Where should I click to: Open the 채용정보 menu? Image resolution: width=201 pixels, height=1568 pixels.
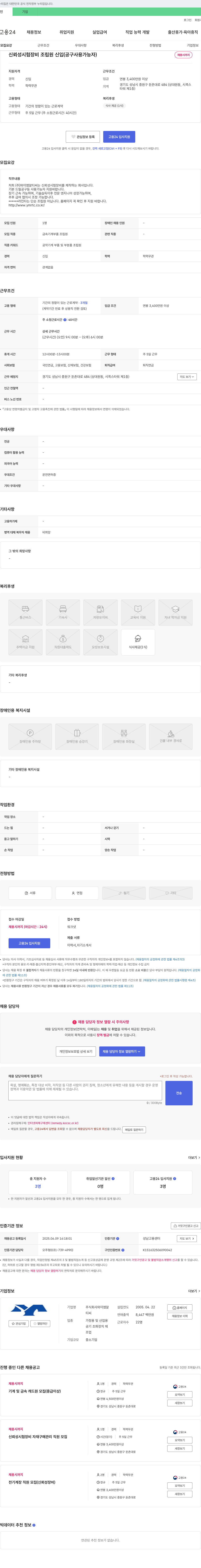pyautogui.click(x=33, y=32)
